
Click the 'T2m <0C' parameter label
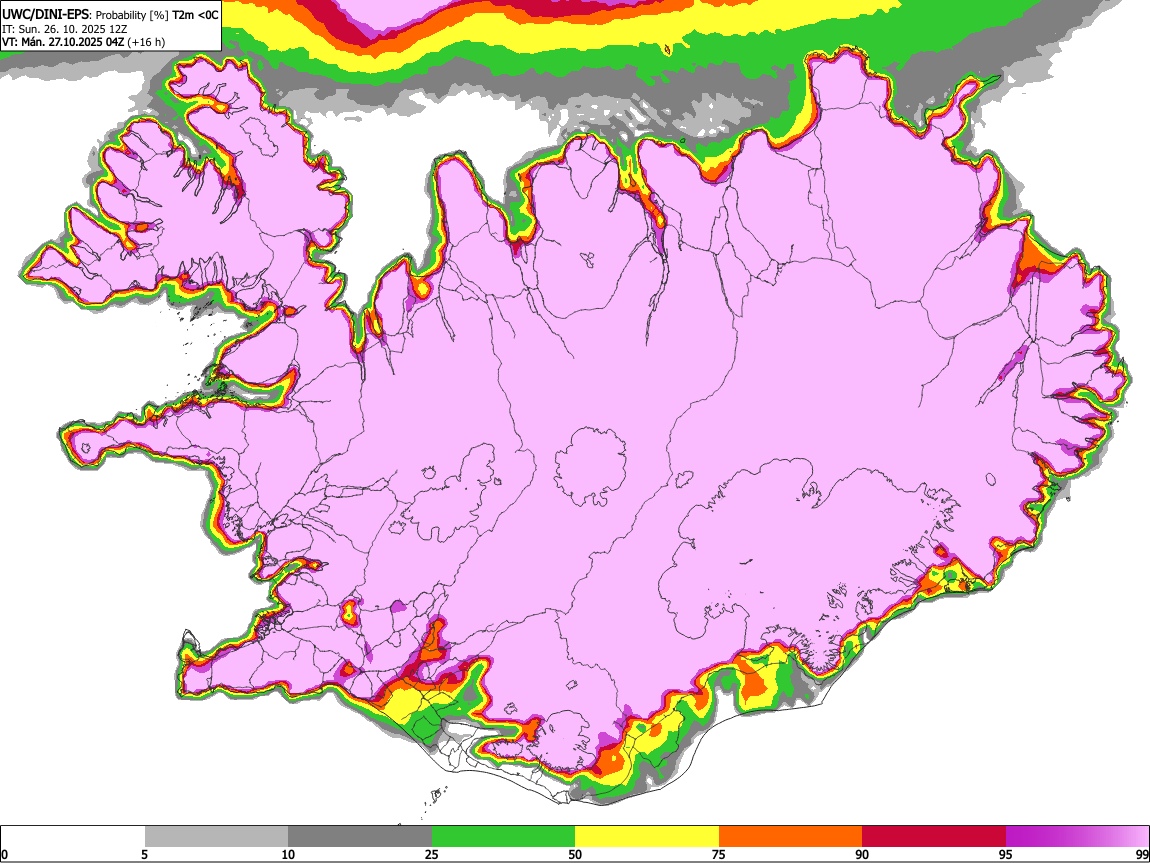(x=195, y=15)
